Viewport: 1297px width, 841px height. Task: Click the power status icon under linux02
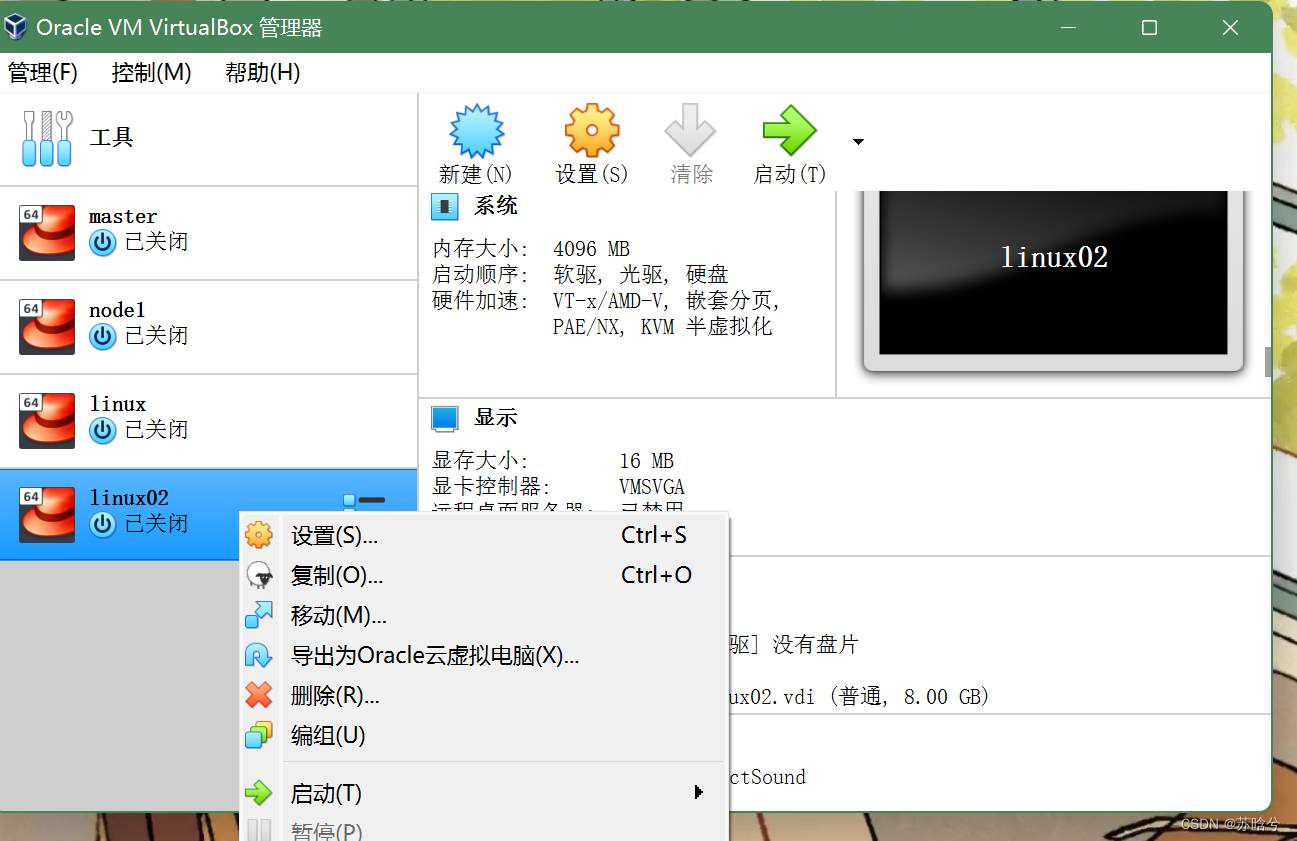coord(103,524)
